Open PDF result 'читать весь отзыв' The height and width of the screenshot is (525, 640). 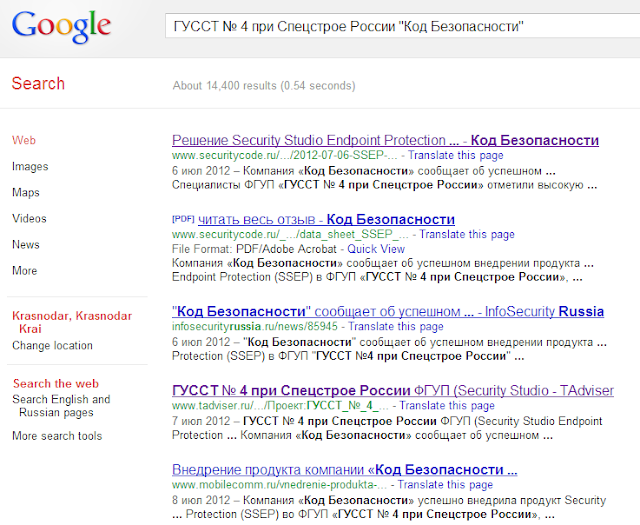click(326, 219)
